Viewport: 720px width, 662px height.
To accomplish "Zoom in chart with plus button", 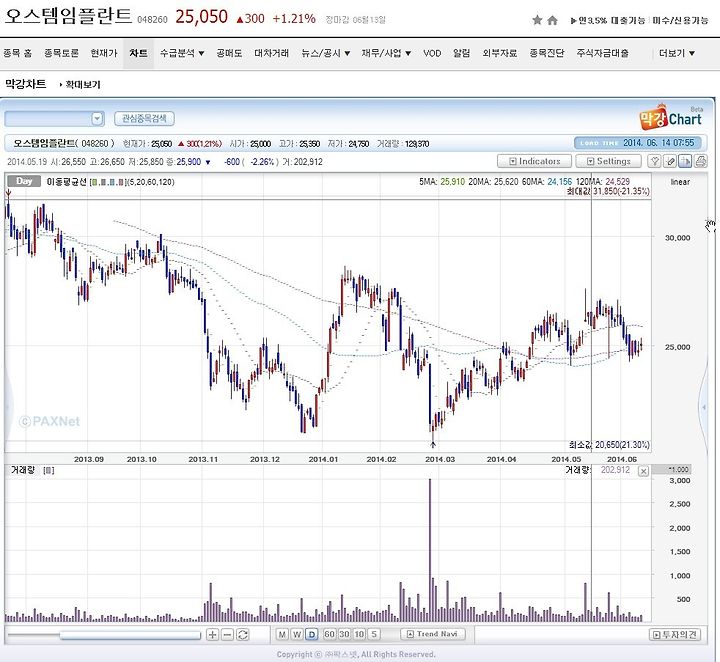I will point(212,634).
